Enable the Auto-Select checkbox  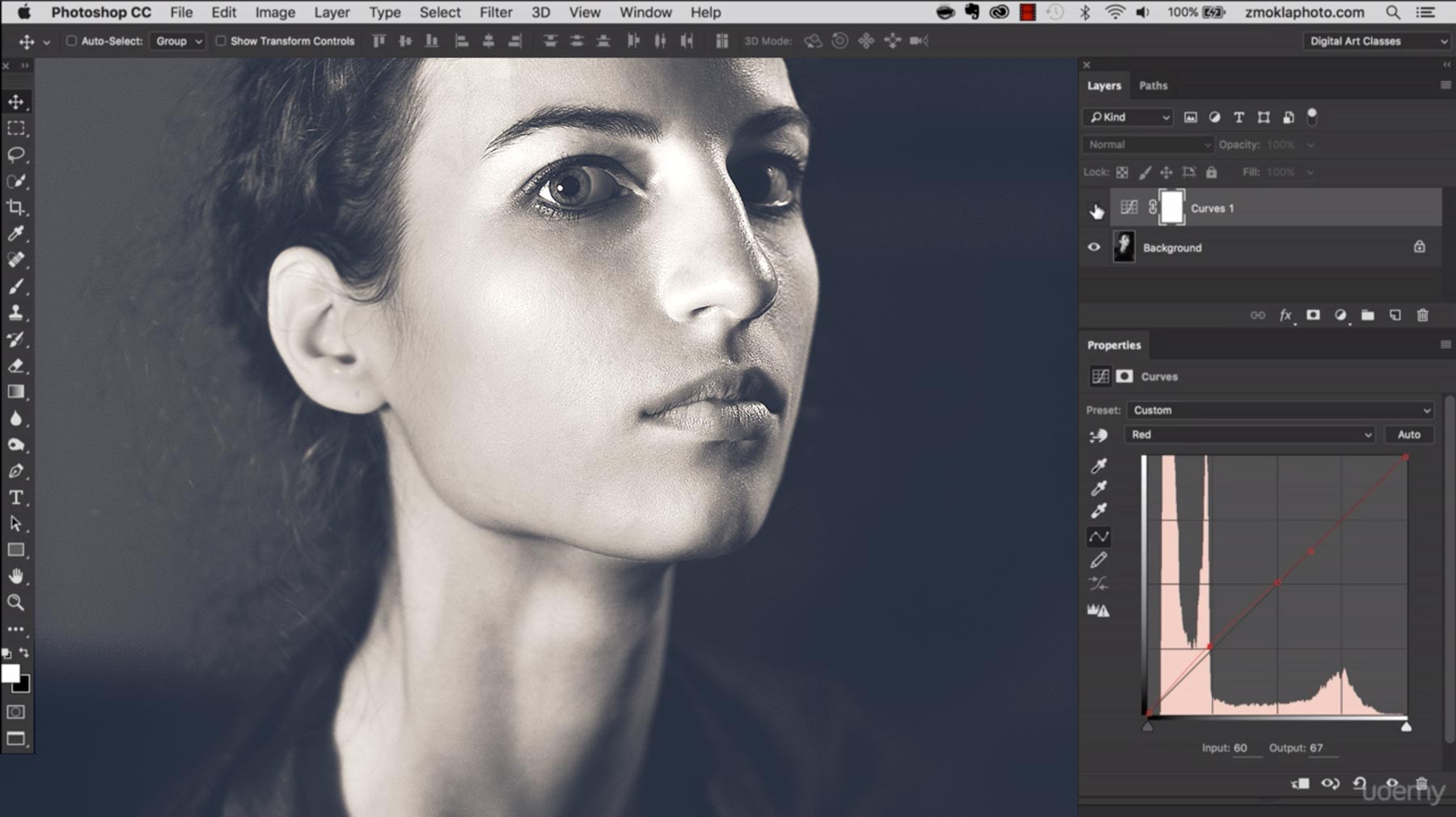pyautogui.click(x=71, y=41)
